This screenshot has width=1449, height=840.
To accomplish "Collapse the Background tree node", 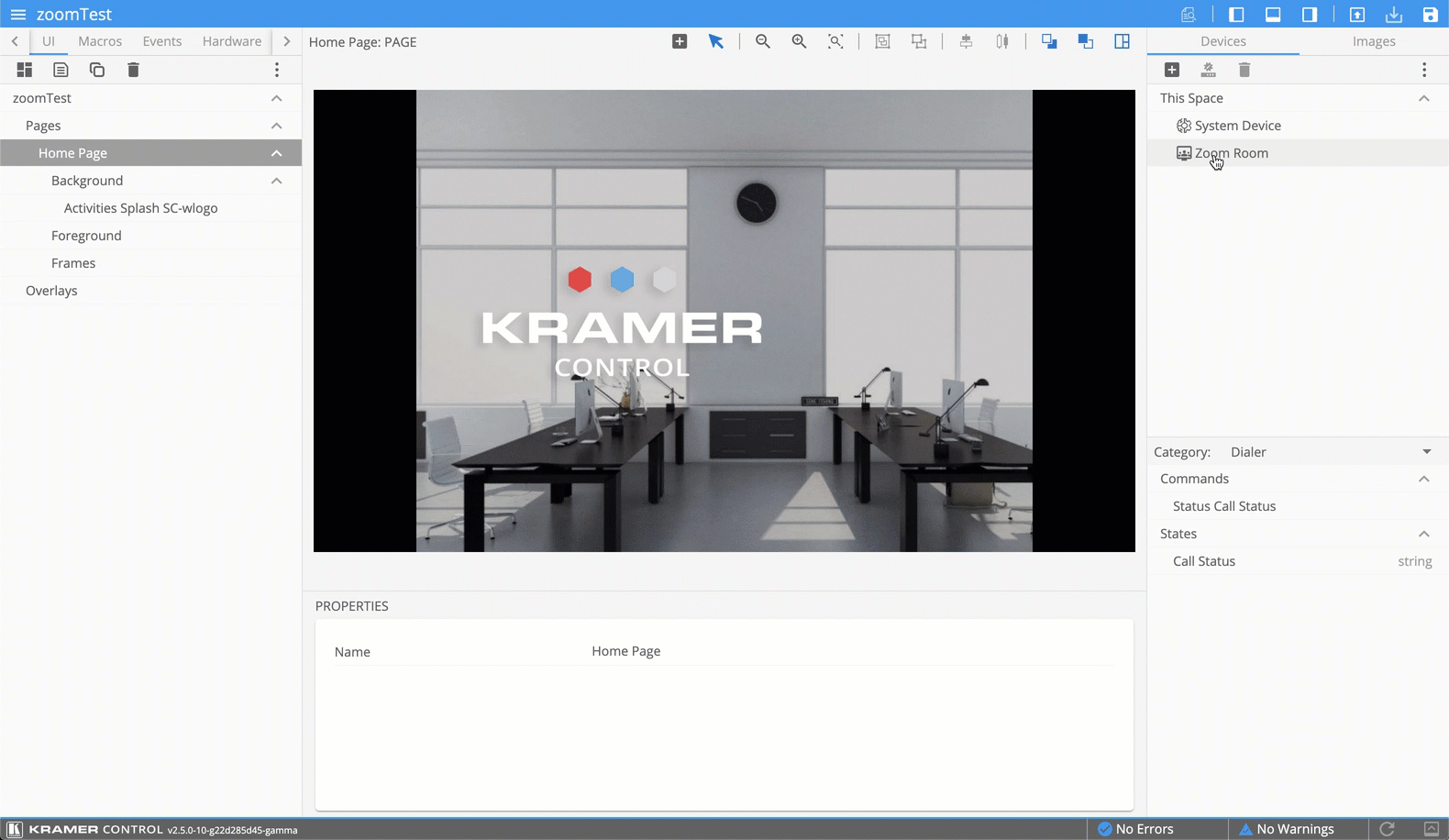I will tap(277, 181).
